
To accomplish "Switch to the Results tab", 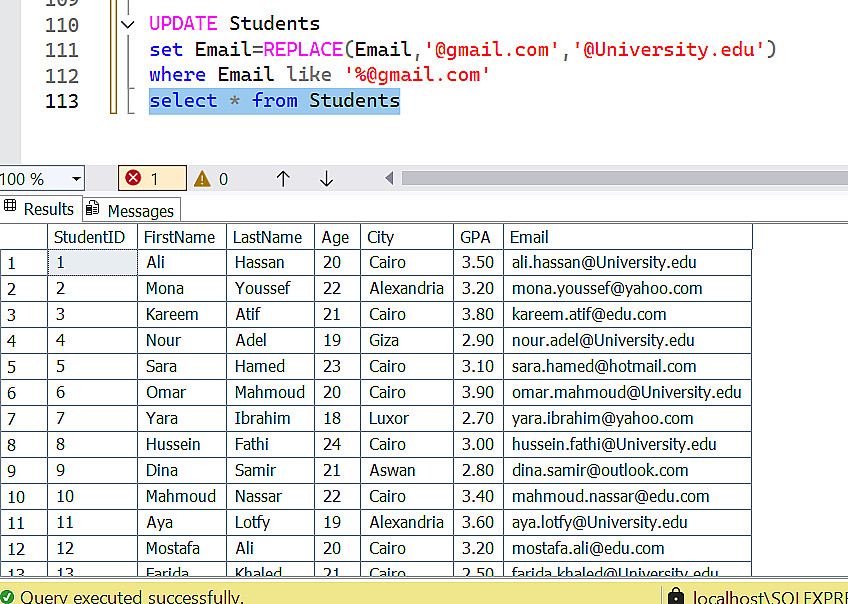I will [x=41, y=209].
